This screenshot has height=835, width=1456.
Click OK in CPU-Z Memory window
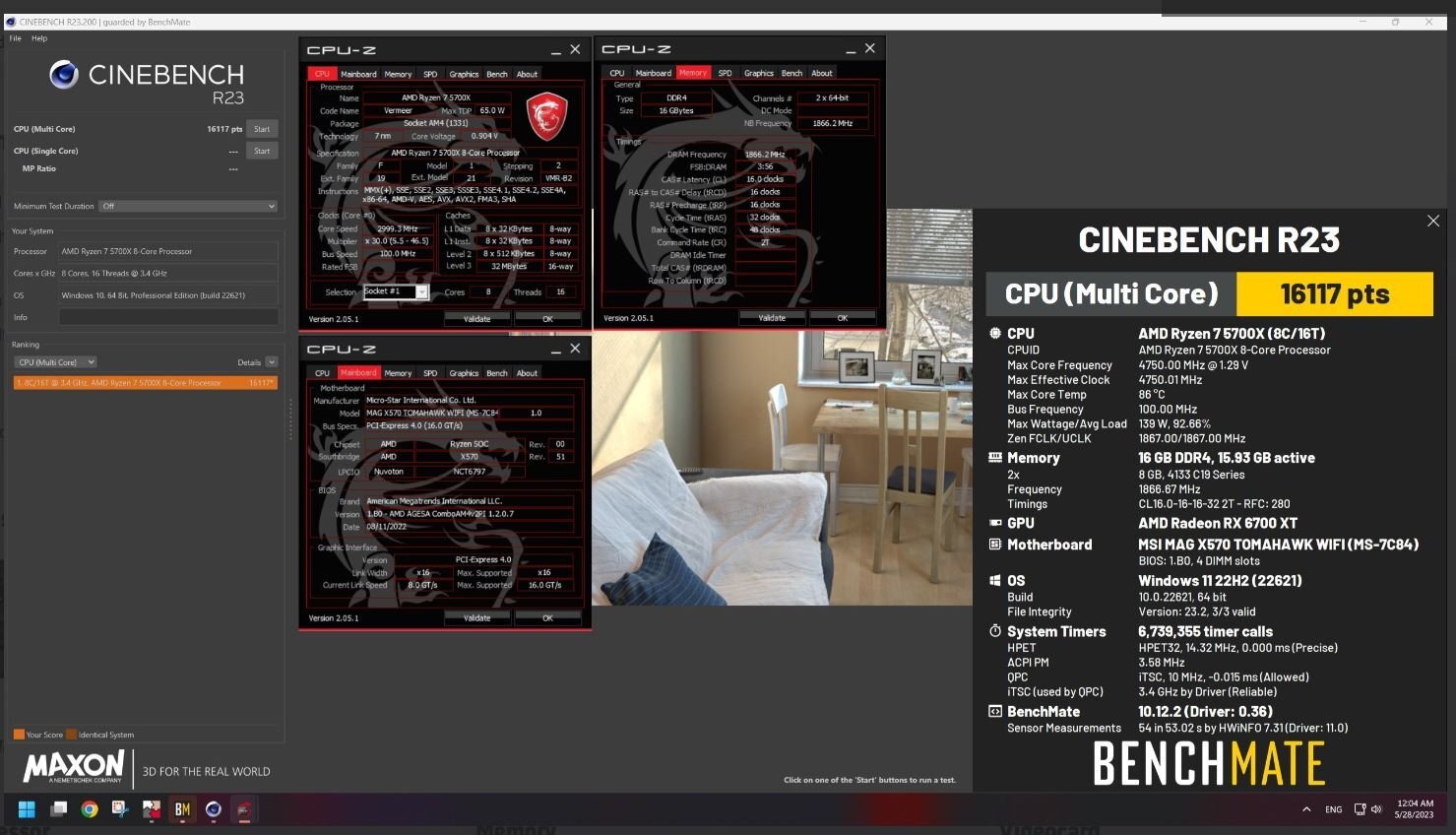pos(843,318)
